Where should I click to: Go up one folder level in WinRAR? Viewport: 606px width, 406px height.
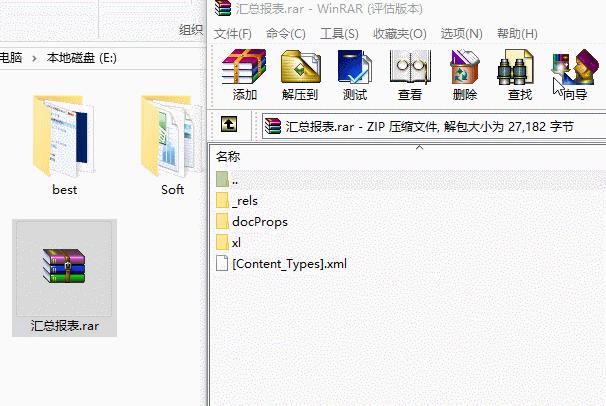(x=229, y=125)
